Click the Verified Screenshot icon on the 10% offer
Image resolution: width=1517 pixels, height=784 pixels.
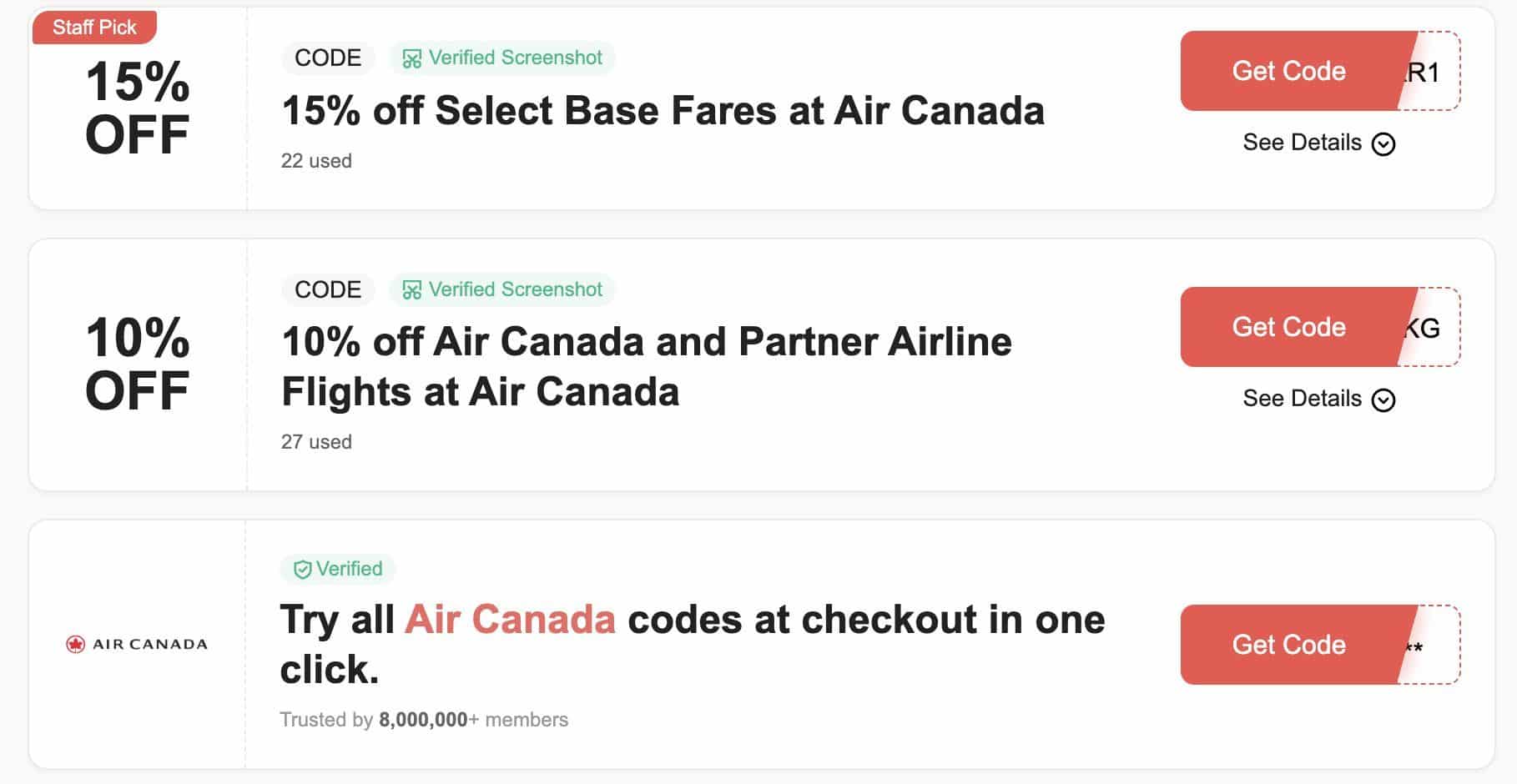pyautogui.click(x=411, y=289)
